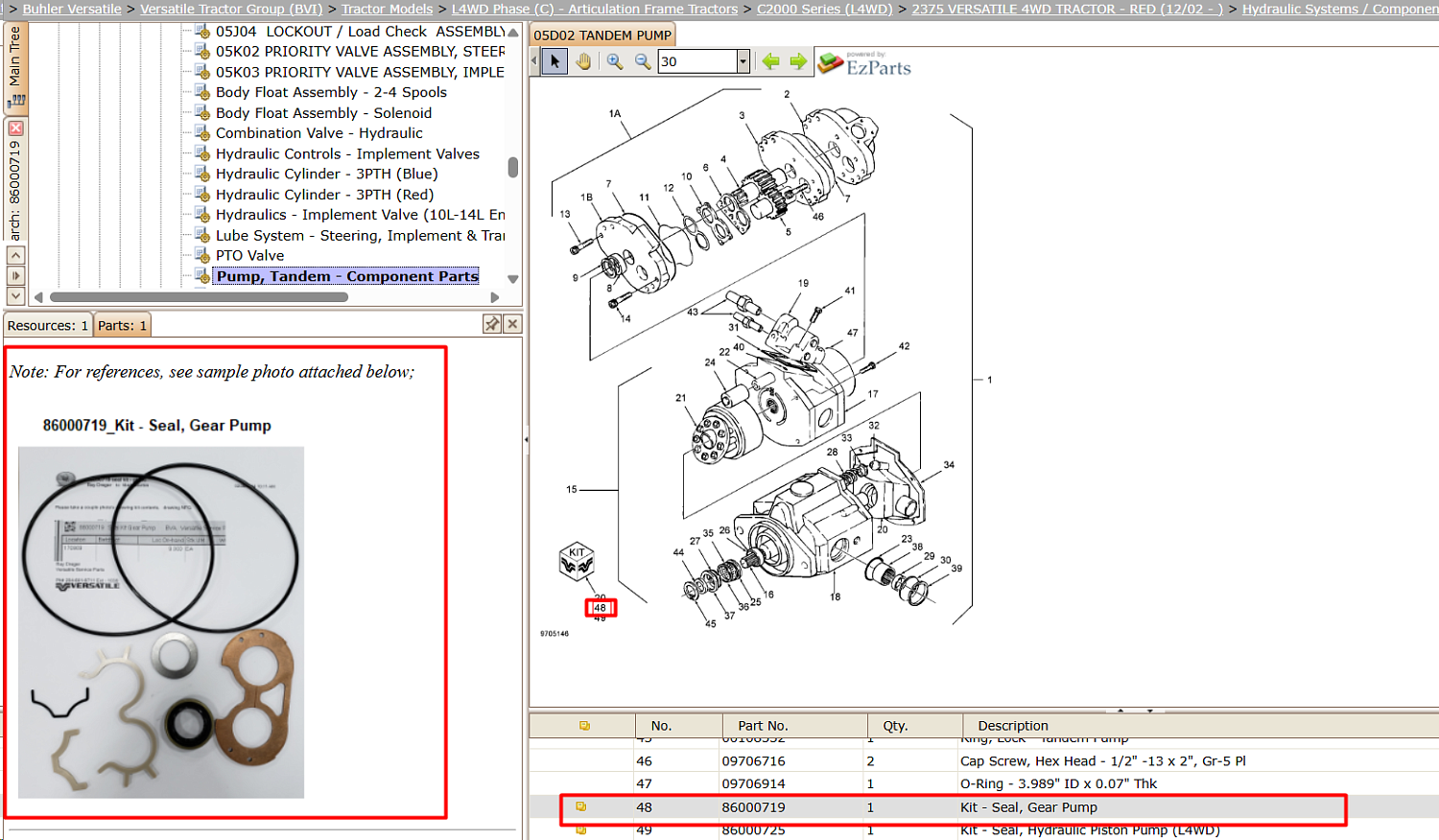Collapse the diagram toolbar left handle

click(x=534, y=61)
